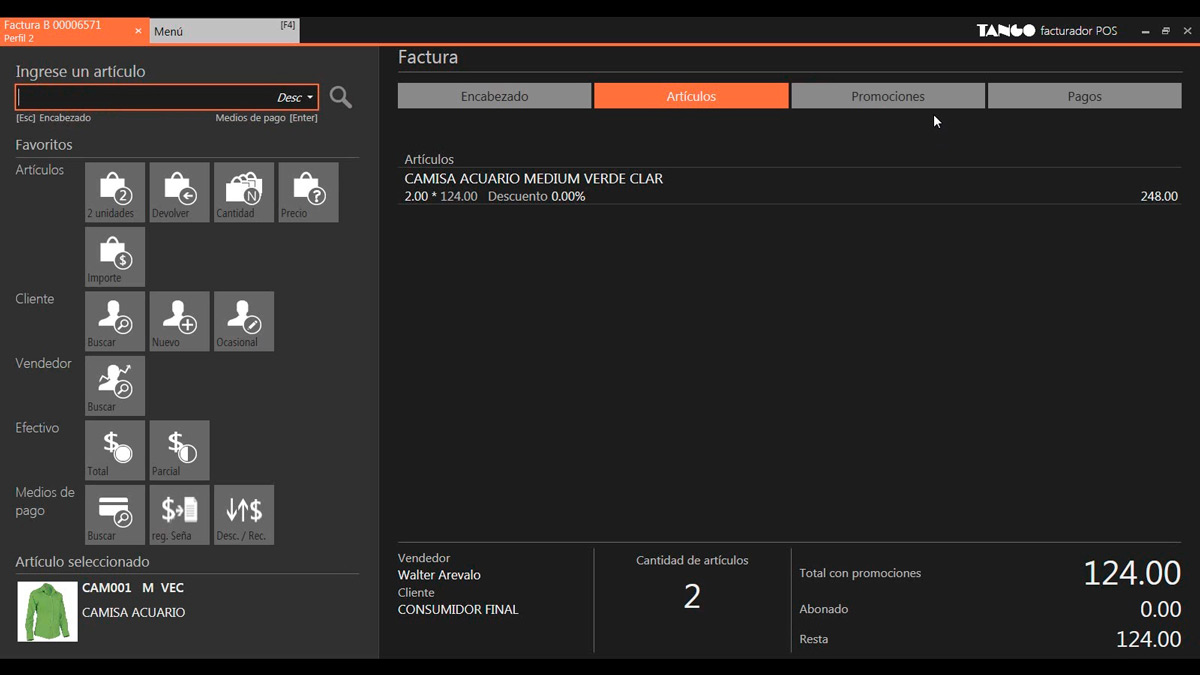Select Parcial cash payment icon
Image resolution: width=1200 pixels, height=675 pixels.
(179, 450)
